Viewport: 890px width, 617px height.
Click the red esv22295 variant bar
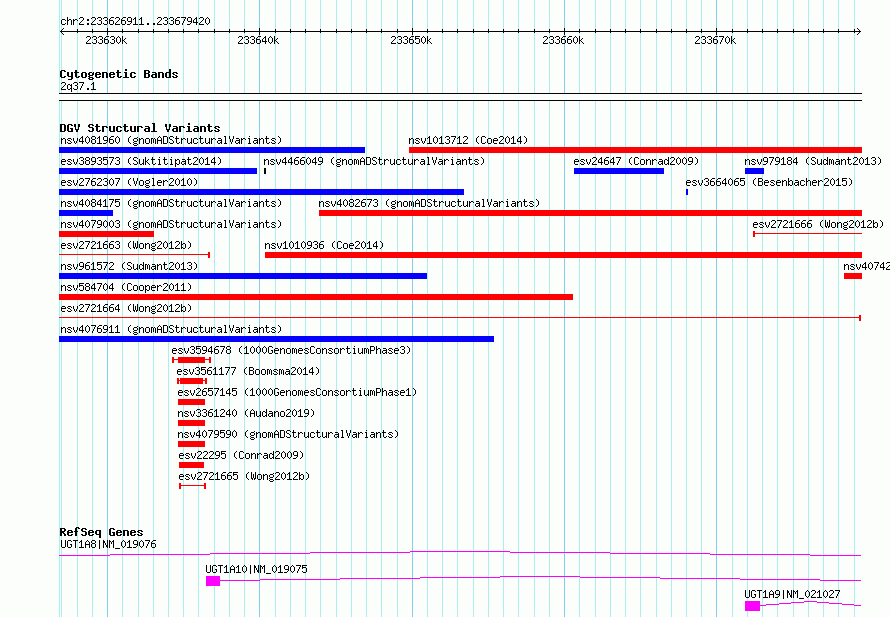tap(191, 465)
